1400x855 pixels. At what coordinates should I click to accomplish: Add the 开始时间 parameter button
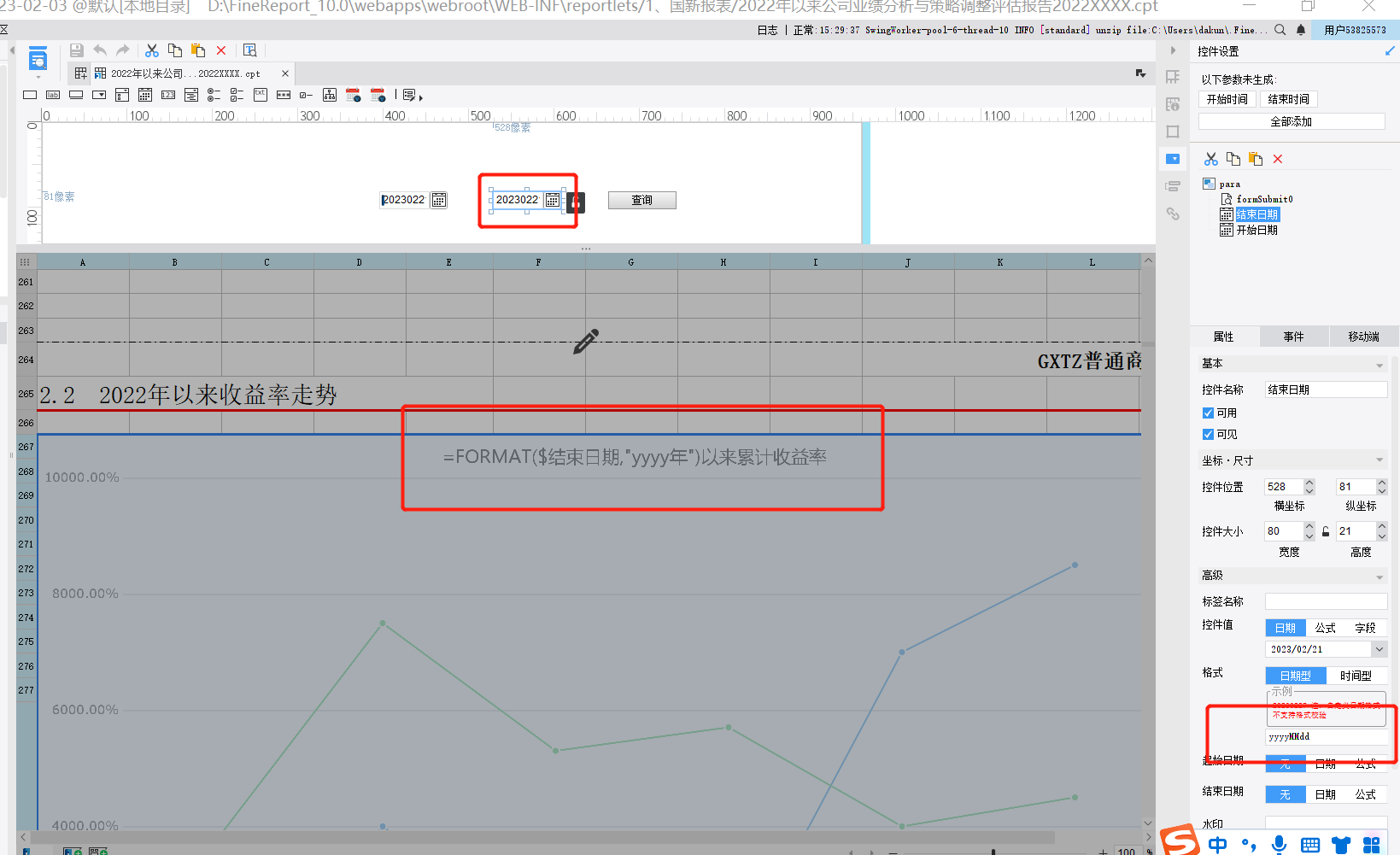point(1227,99)
